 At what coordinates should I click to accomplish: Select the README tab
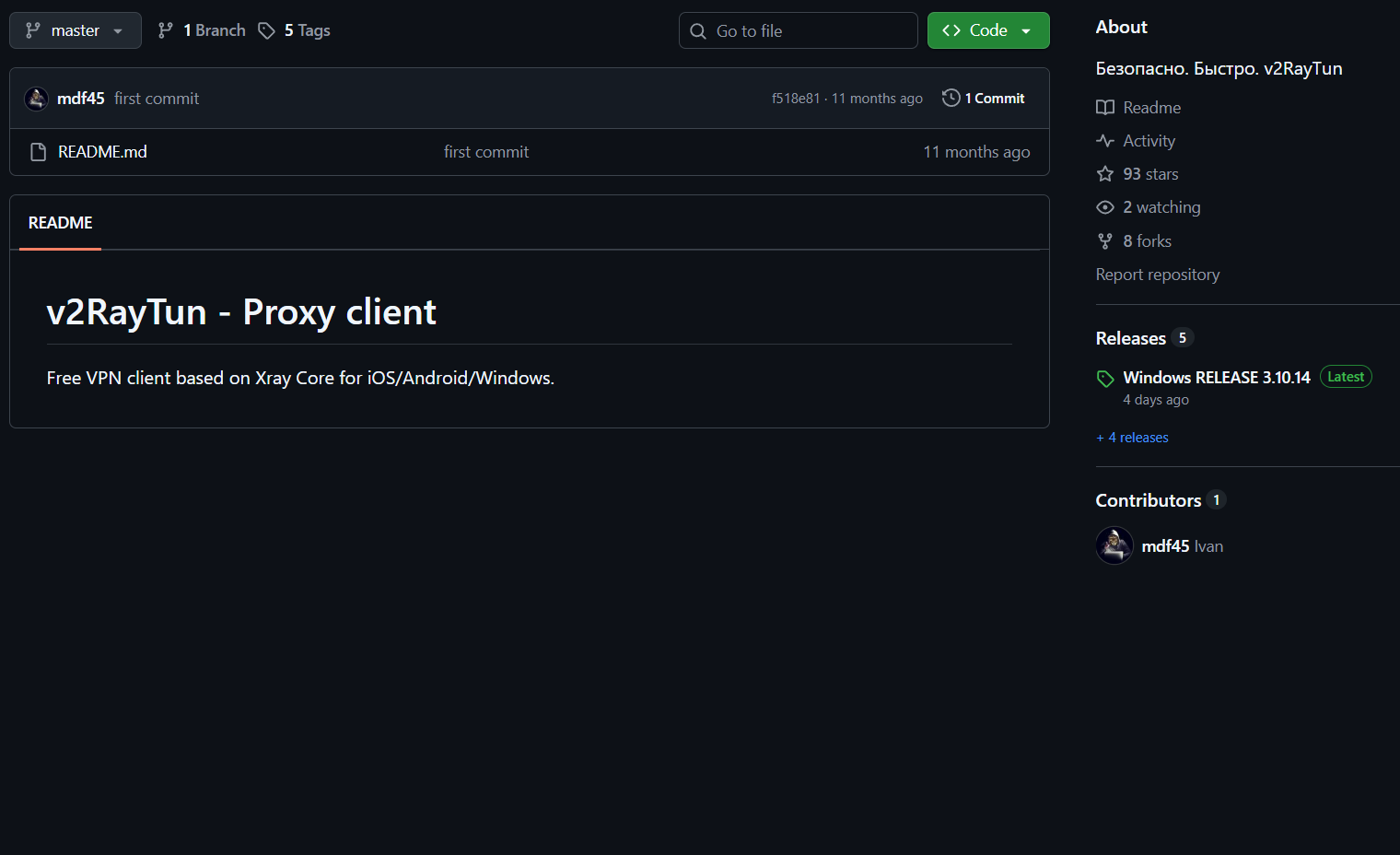click(x=61, y=223)
